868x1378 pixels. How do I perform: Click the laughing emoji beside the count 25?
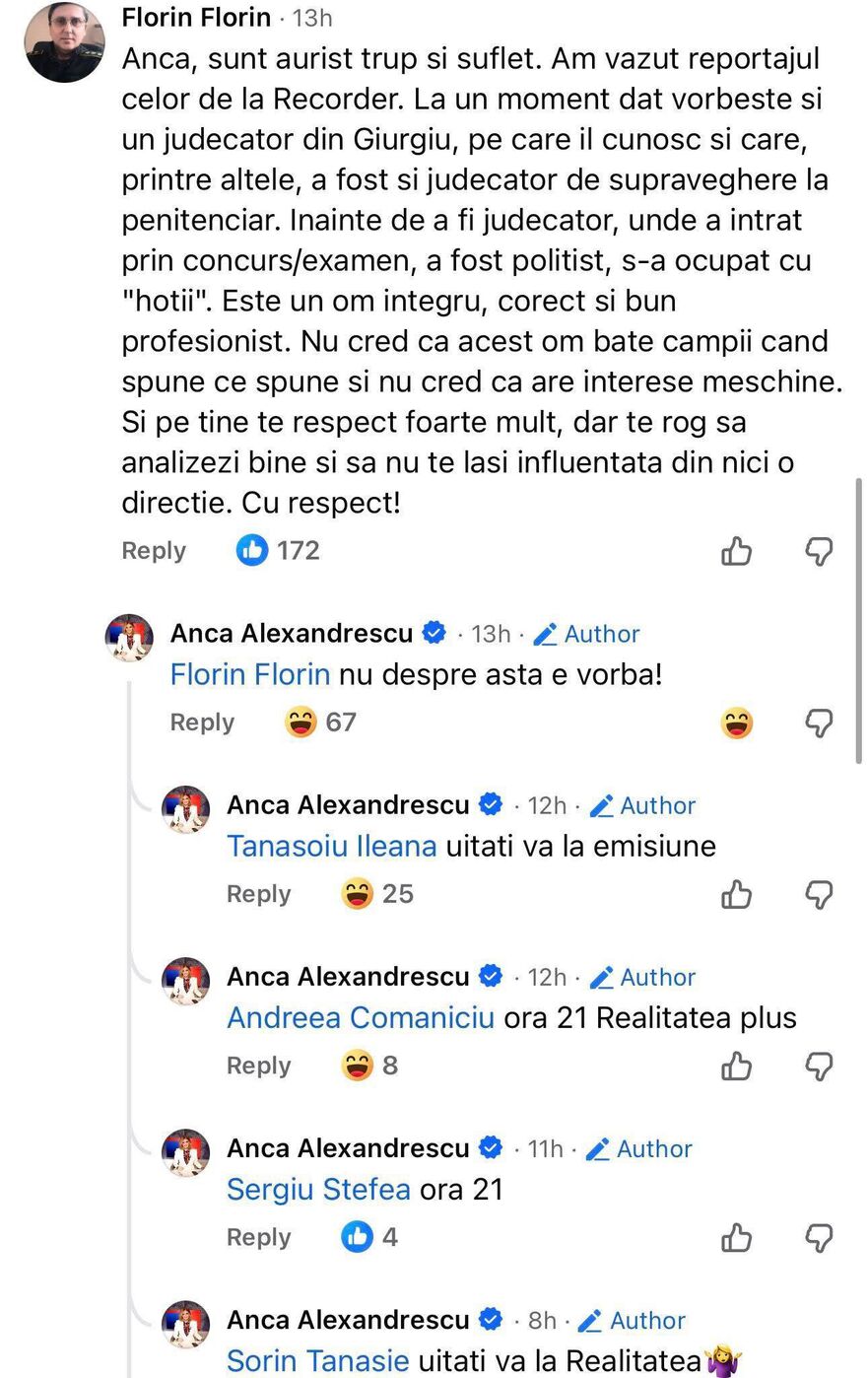point(357,894)
